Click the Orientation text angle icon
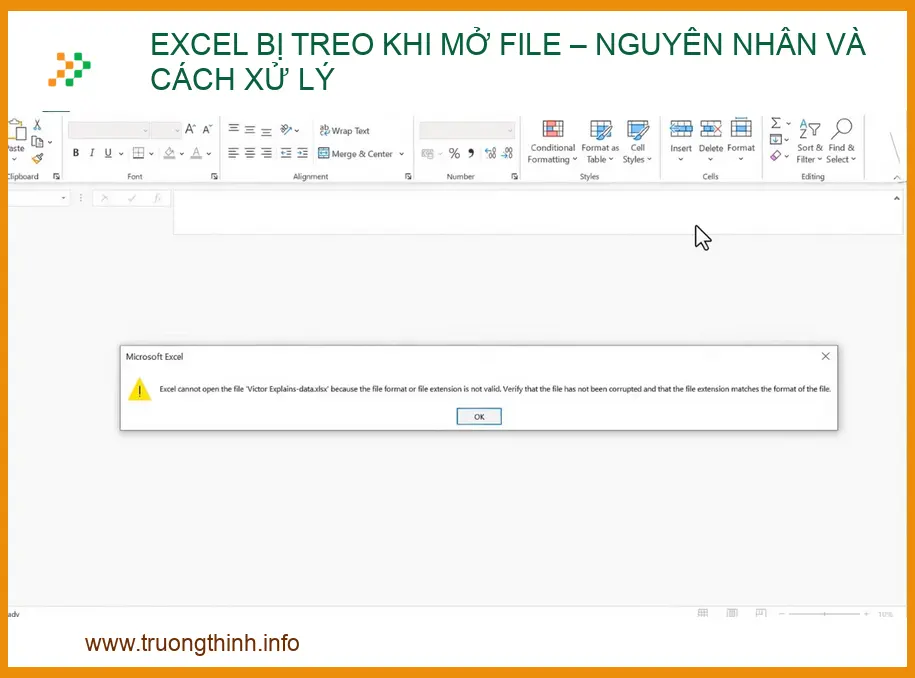915x678 pixels. 286,130
